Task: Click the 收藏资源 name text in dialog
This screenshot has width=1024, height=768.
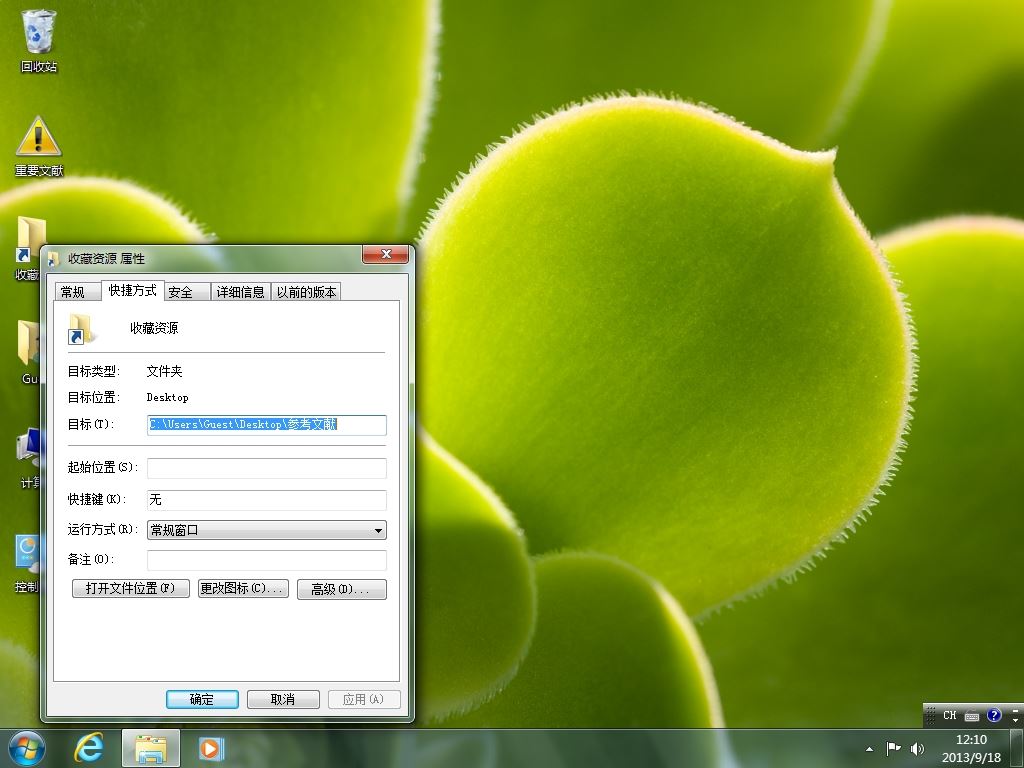Action: pos(154,328)
